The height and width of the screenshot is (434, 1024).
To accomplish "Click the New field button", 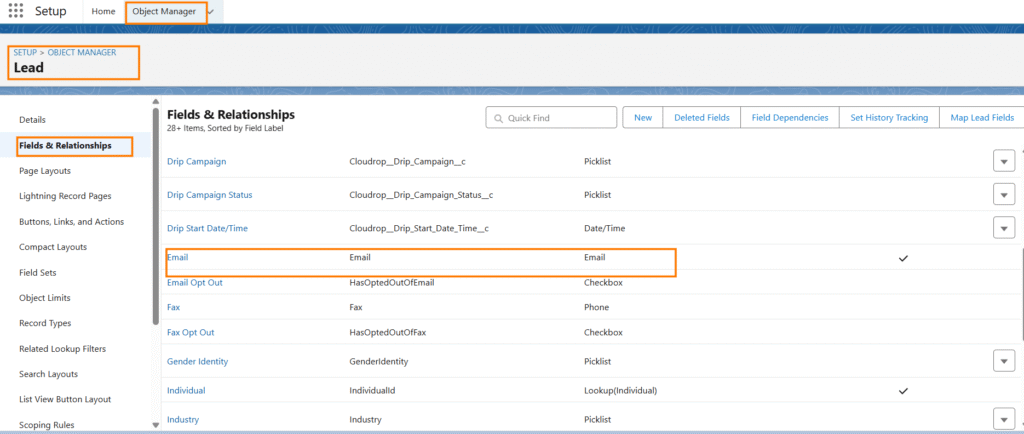I will [x=643, y=118].
